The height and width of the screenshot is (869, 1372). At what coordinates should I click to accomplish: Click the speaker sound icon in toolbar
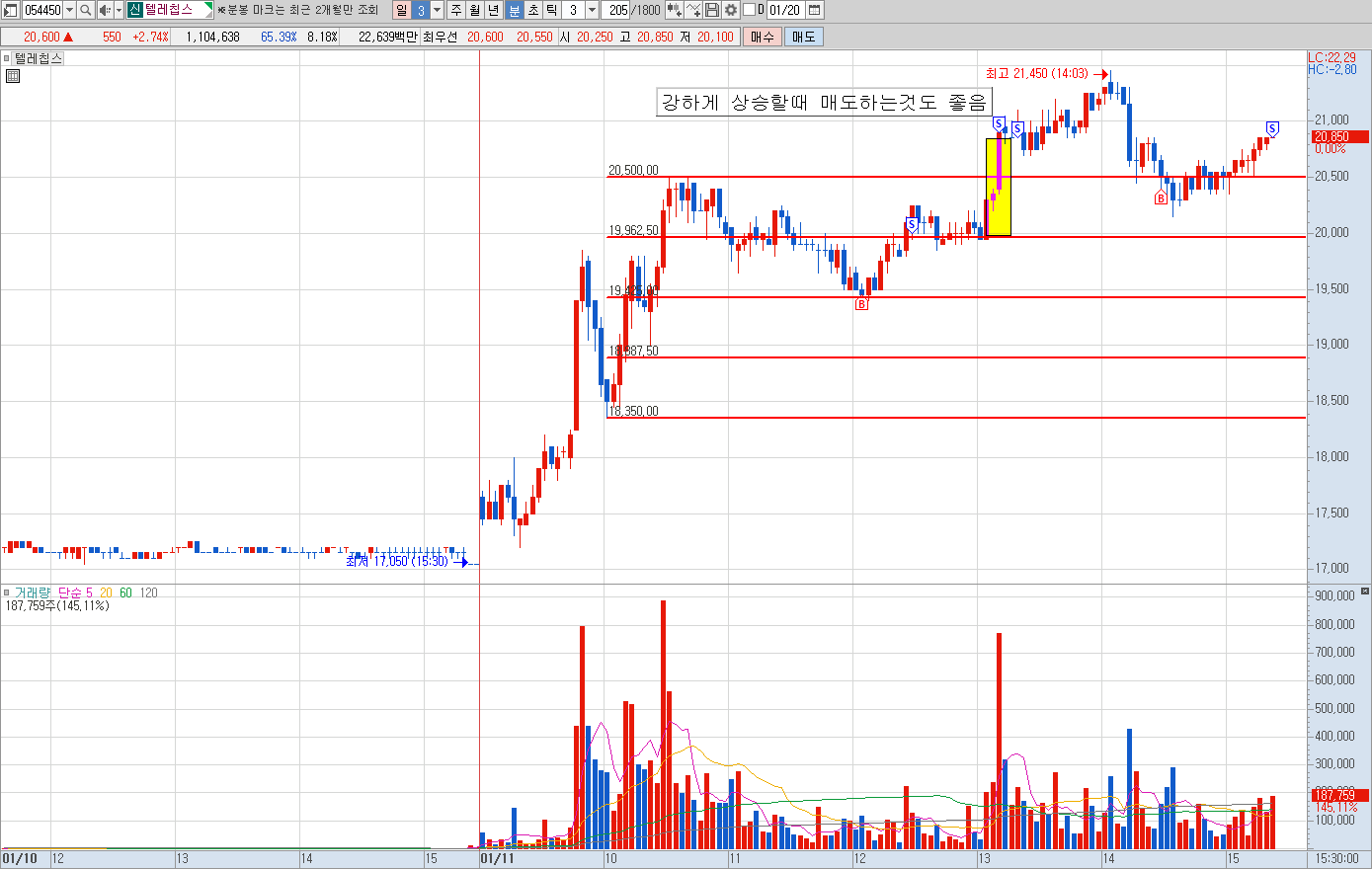coord(104,10)
